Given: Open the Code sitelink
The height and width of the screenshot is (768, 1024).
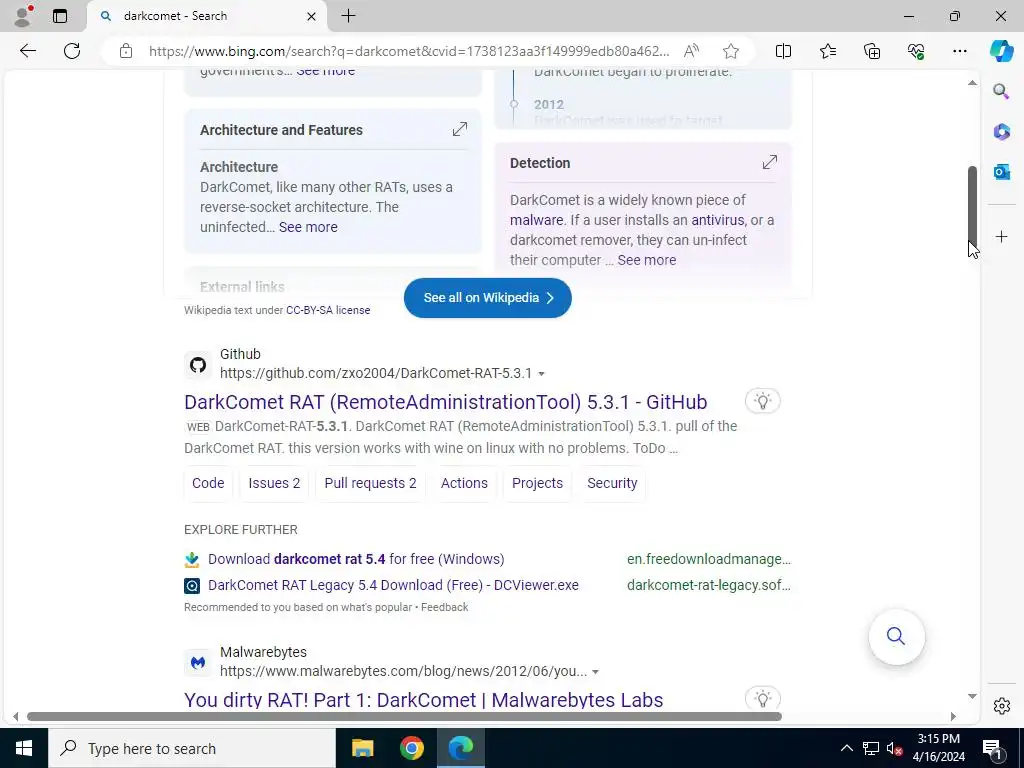Looking at the screenshot, I should point(208,483).
